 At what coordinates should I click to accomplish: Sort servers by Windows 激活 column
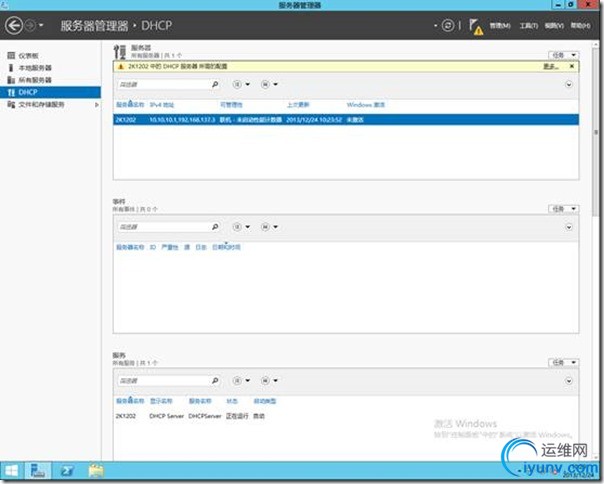366,105
